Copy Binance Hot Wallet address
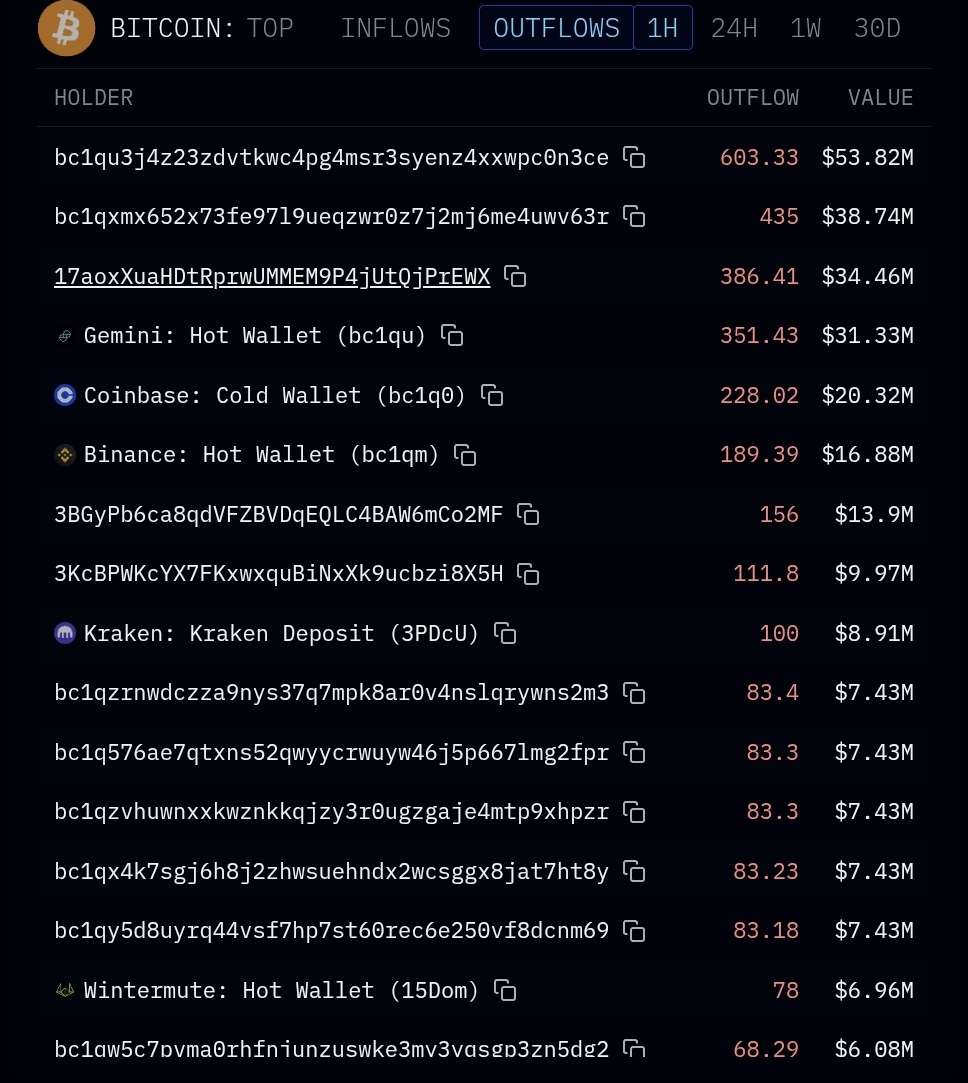The image size is (968, 1083). tap(465, 455)
